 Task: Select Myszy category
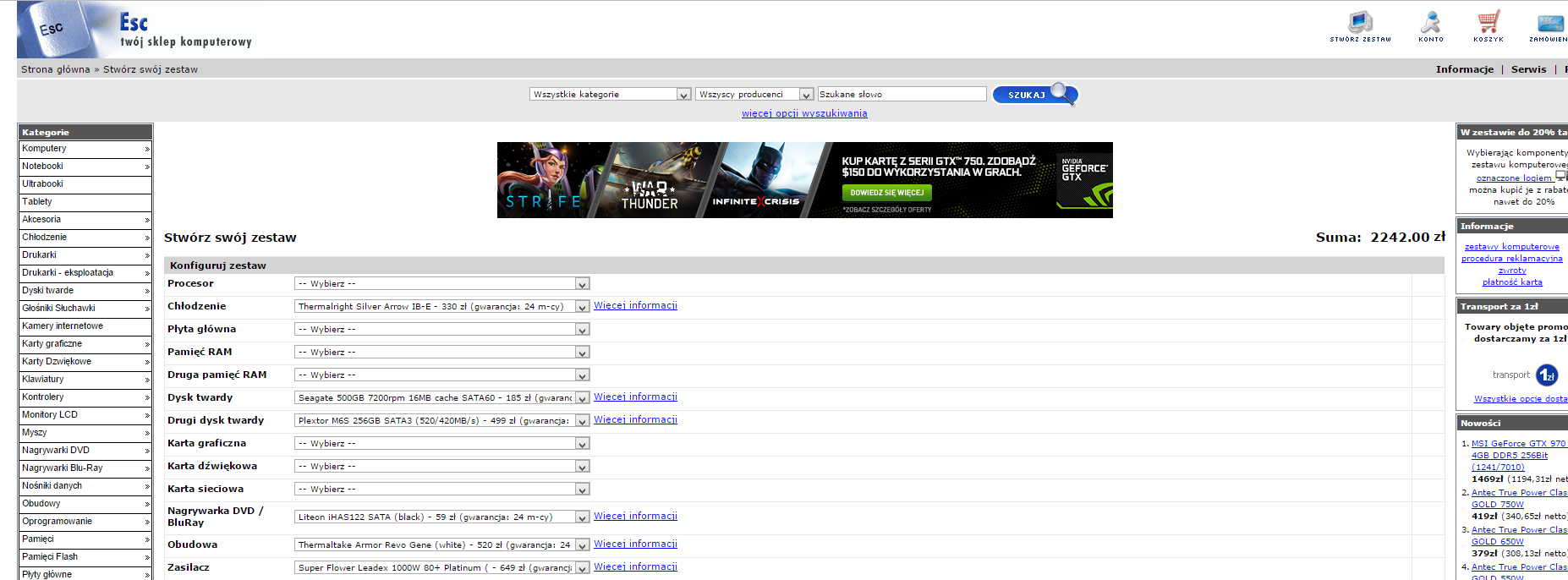coord(85,433)
